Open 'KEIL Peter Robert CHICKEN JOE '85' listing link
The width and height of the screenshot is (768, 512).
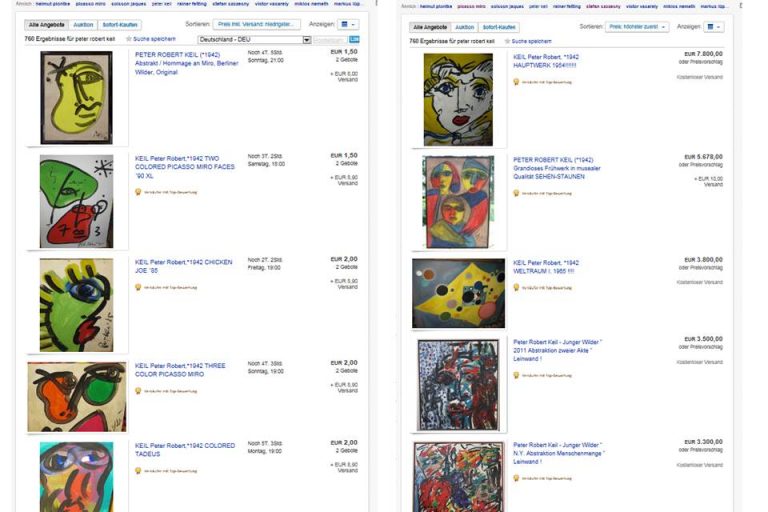(x=183, y=266)
